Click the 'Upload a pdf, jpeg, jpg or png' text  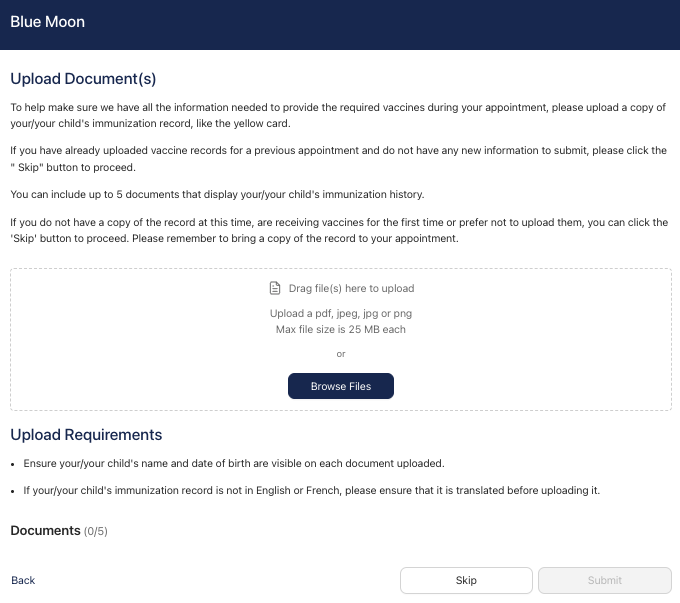click(341, 314)
